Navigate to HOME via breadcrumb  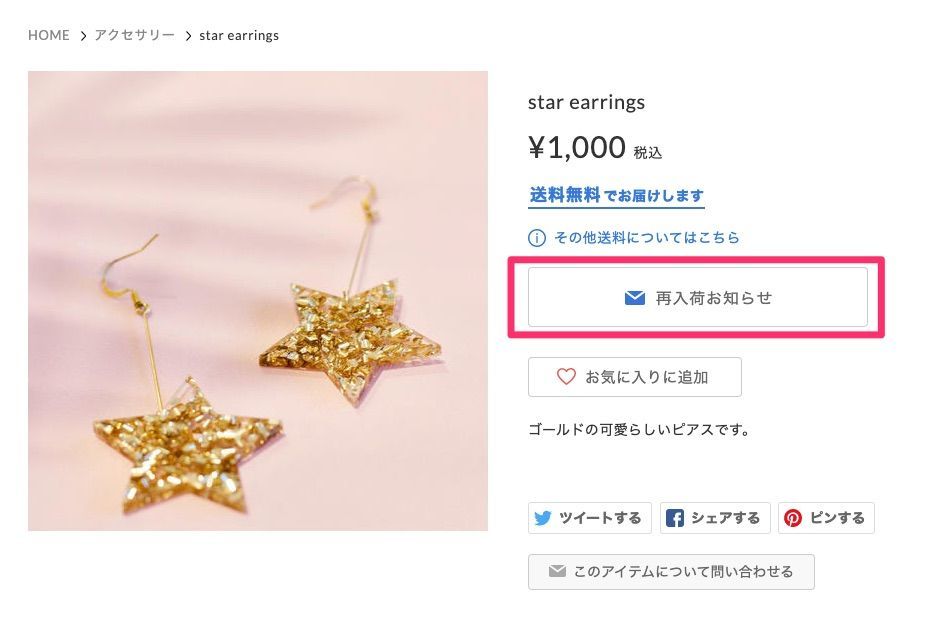tap(48, 35)
